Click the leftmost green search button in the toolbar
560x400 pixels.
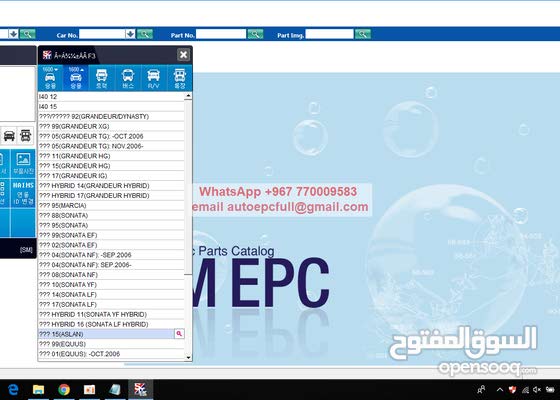tap(28, 34)
